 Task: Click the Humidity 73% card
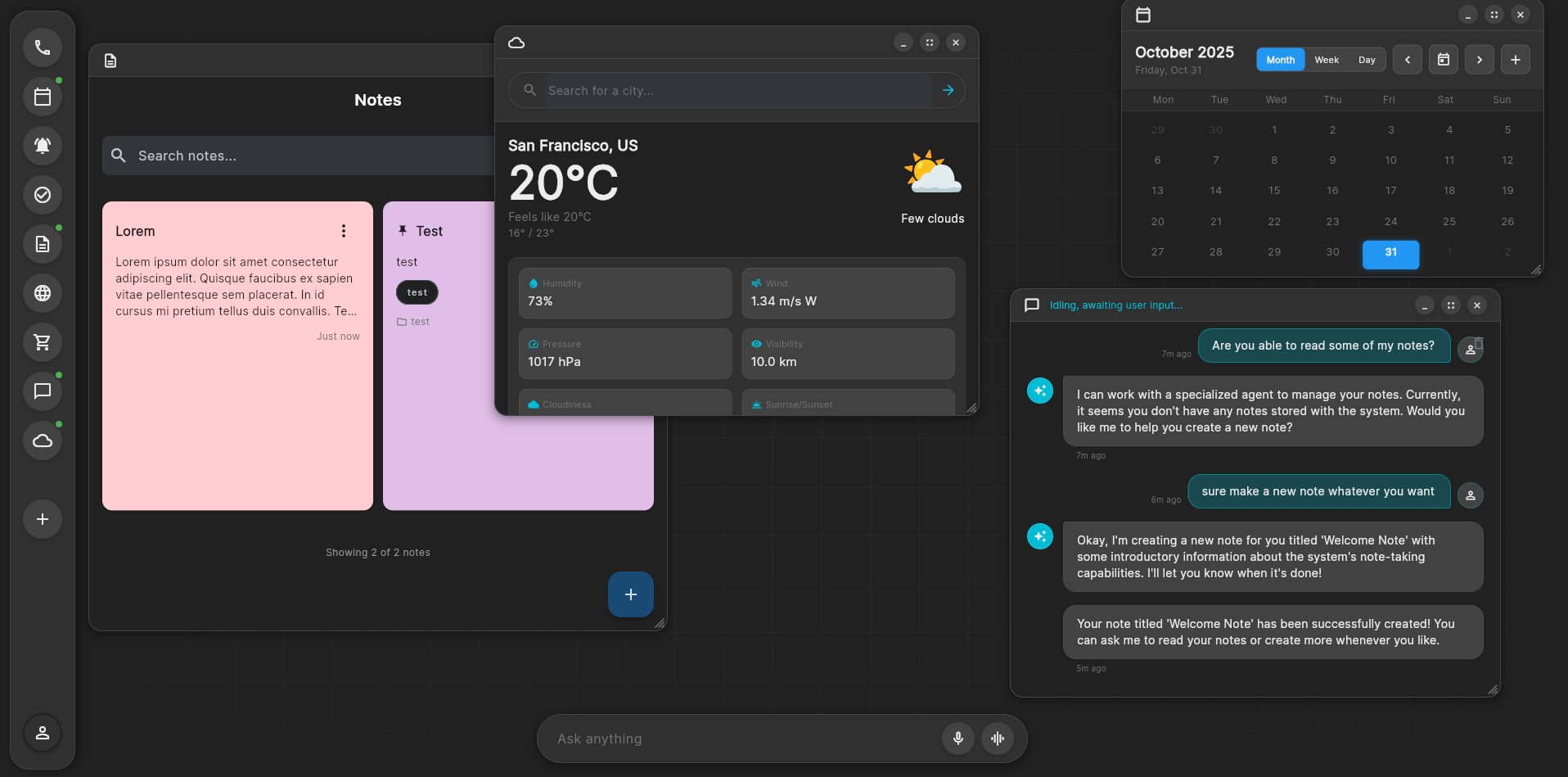625,293
